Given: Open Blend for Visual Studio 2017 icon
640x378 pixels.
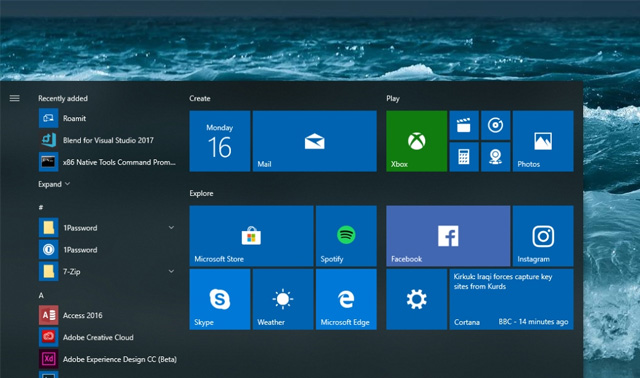Looking at the screenshot, I should 49,140.
